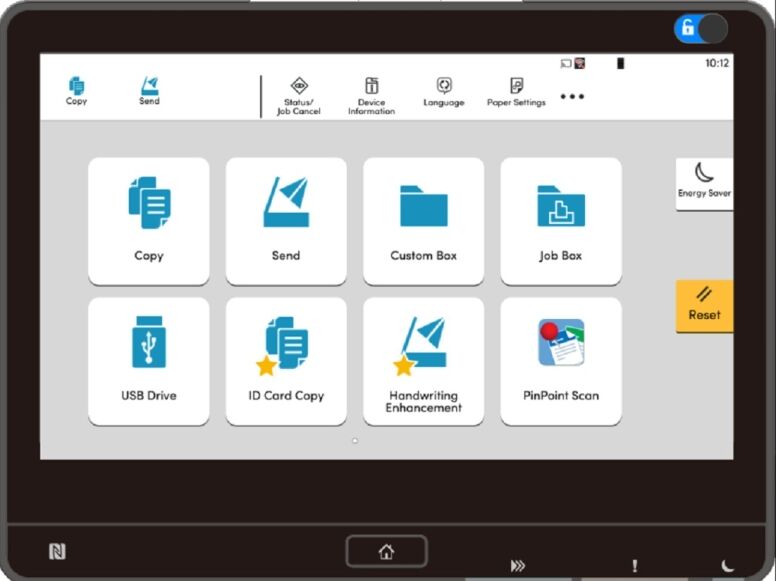
Task: Open the Send app tile
Action: 286,220
